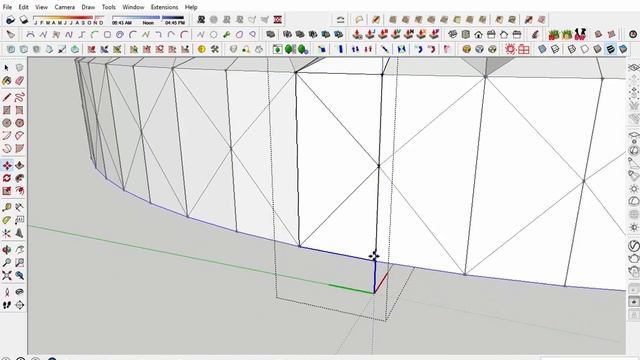Choose the Freehand drawing tool
640x360 pixels.
click(x=19, y=97)
